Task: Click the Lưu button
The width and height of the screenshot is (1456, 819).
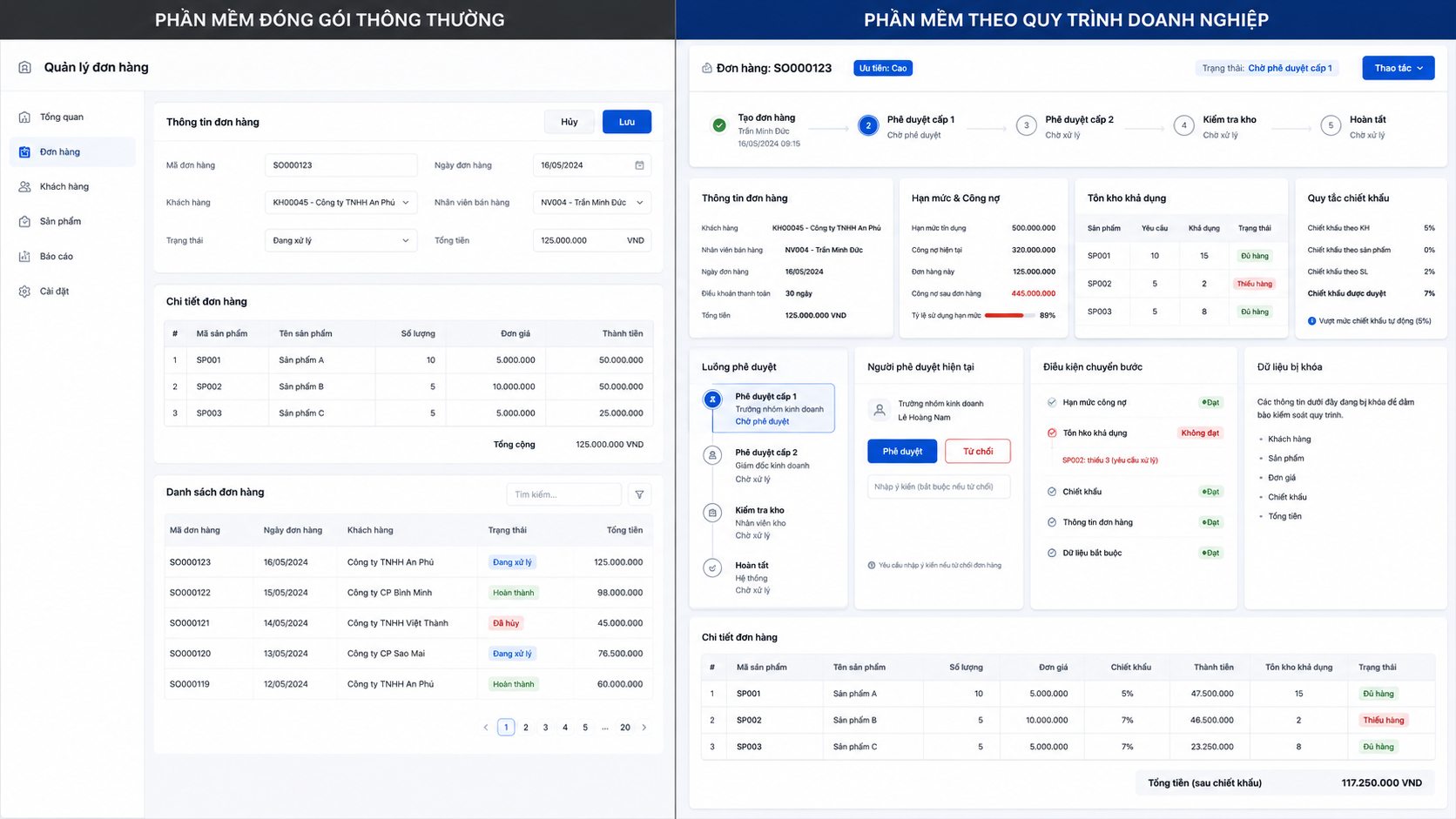Action: tap(627, 122)
